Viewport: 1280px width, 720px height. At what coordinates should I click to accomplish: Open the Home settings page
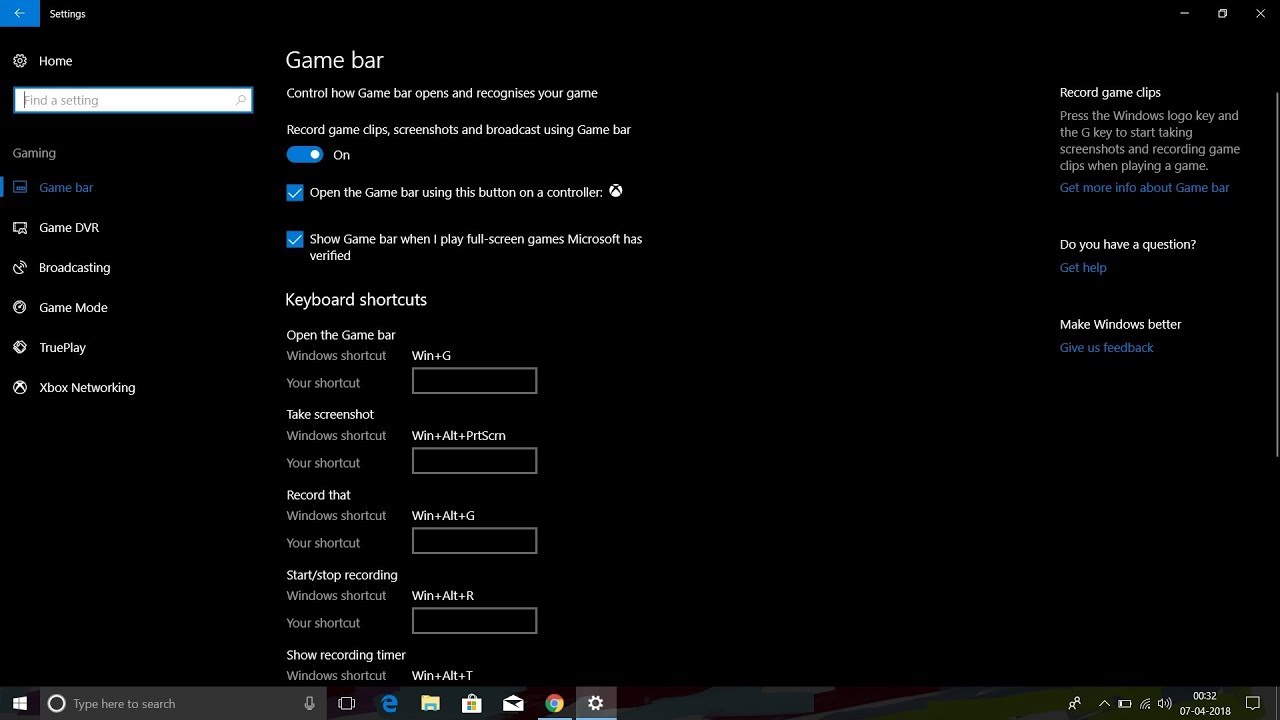coord(55,61)
